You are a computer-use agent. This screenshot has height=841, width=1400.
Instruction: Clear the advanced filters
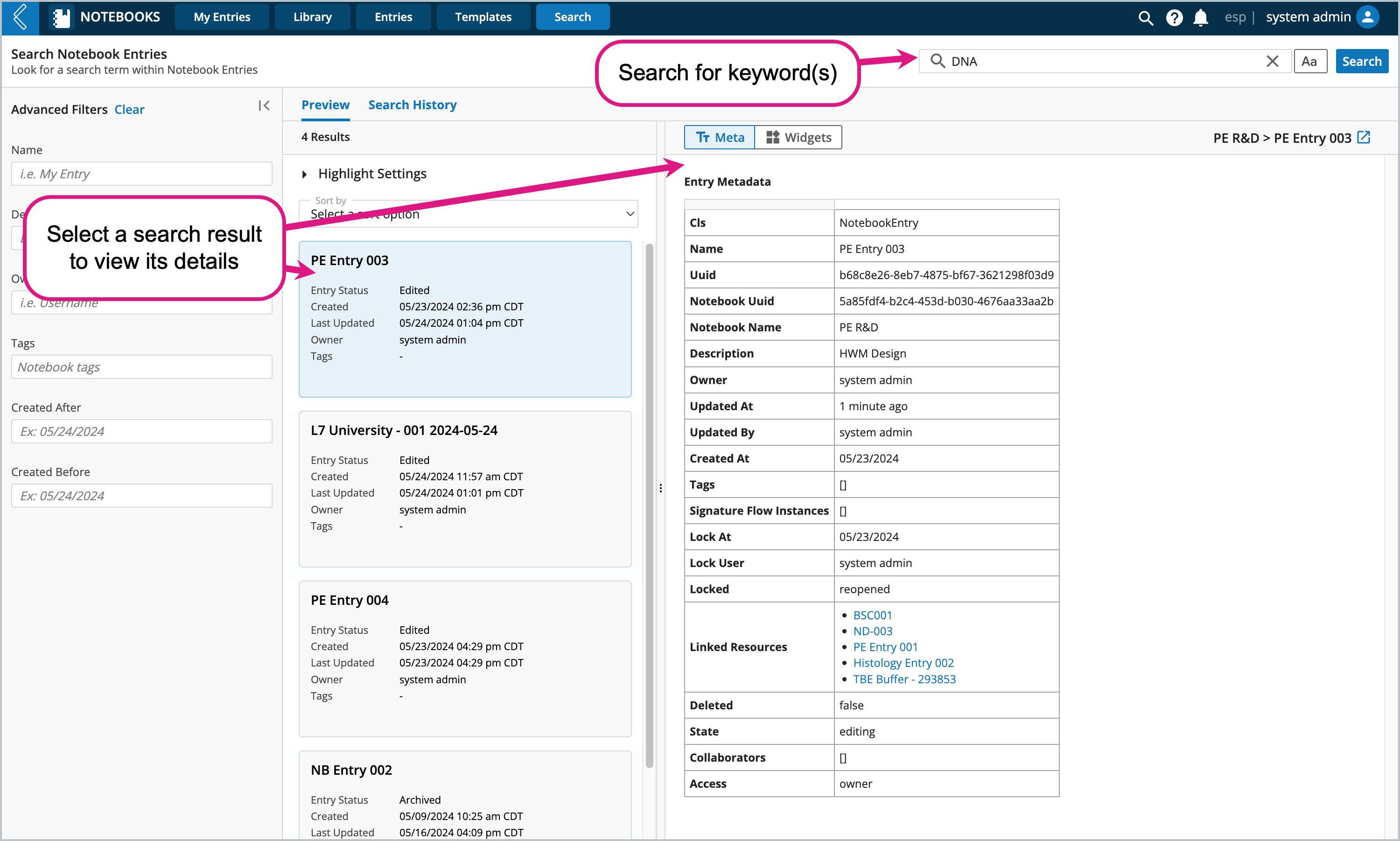tap(129, 109)
